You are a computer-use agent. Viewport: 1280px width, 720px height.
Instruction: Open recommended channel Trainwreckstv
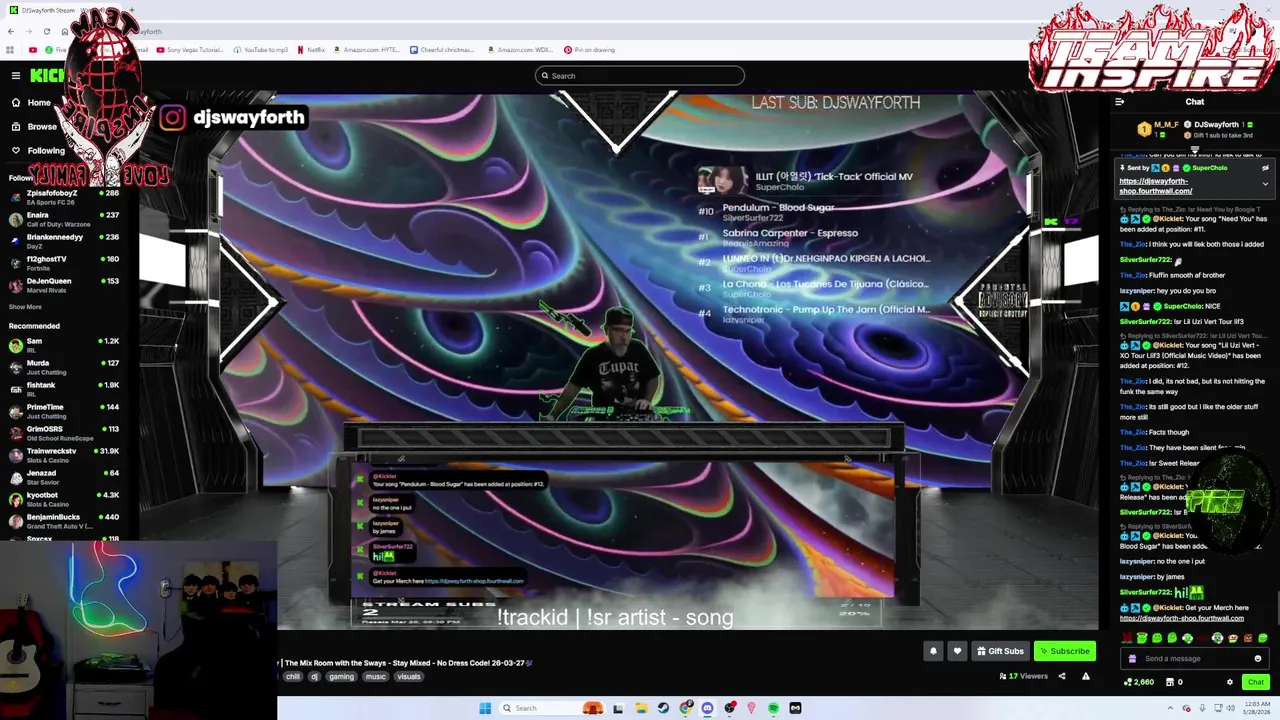(64, 454)
